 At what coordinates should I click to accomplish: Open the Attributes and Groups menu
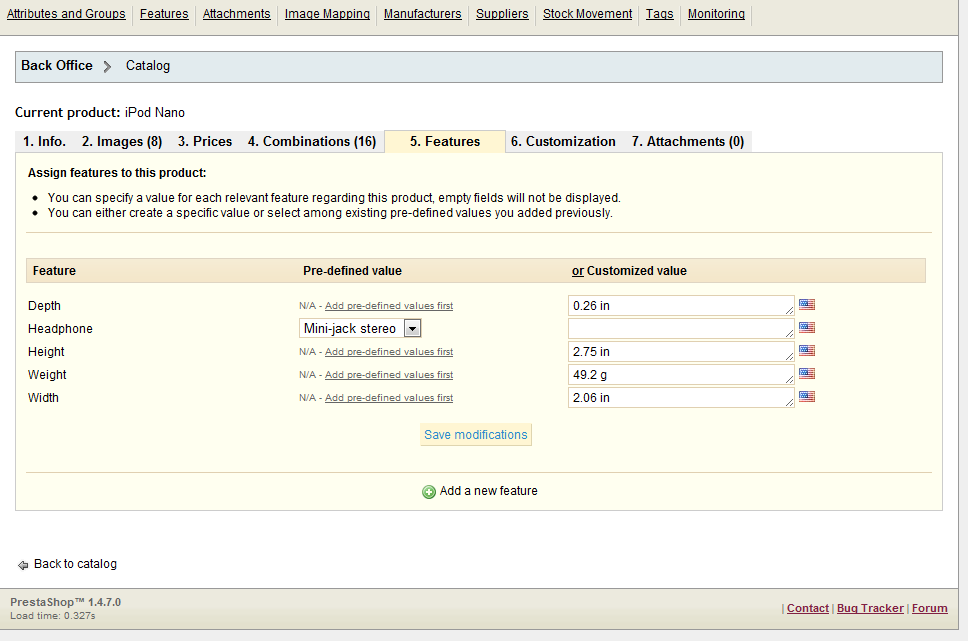[66, 14]
